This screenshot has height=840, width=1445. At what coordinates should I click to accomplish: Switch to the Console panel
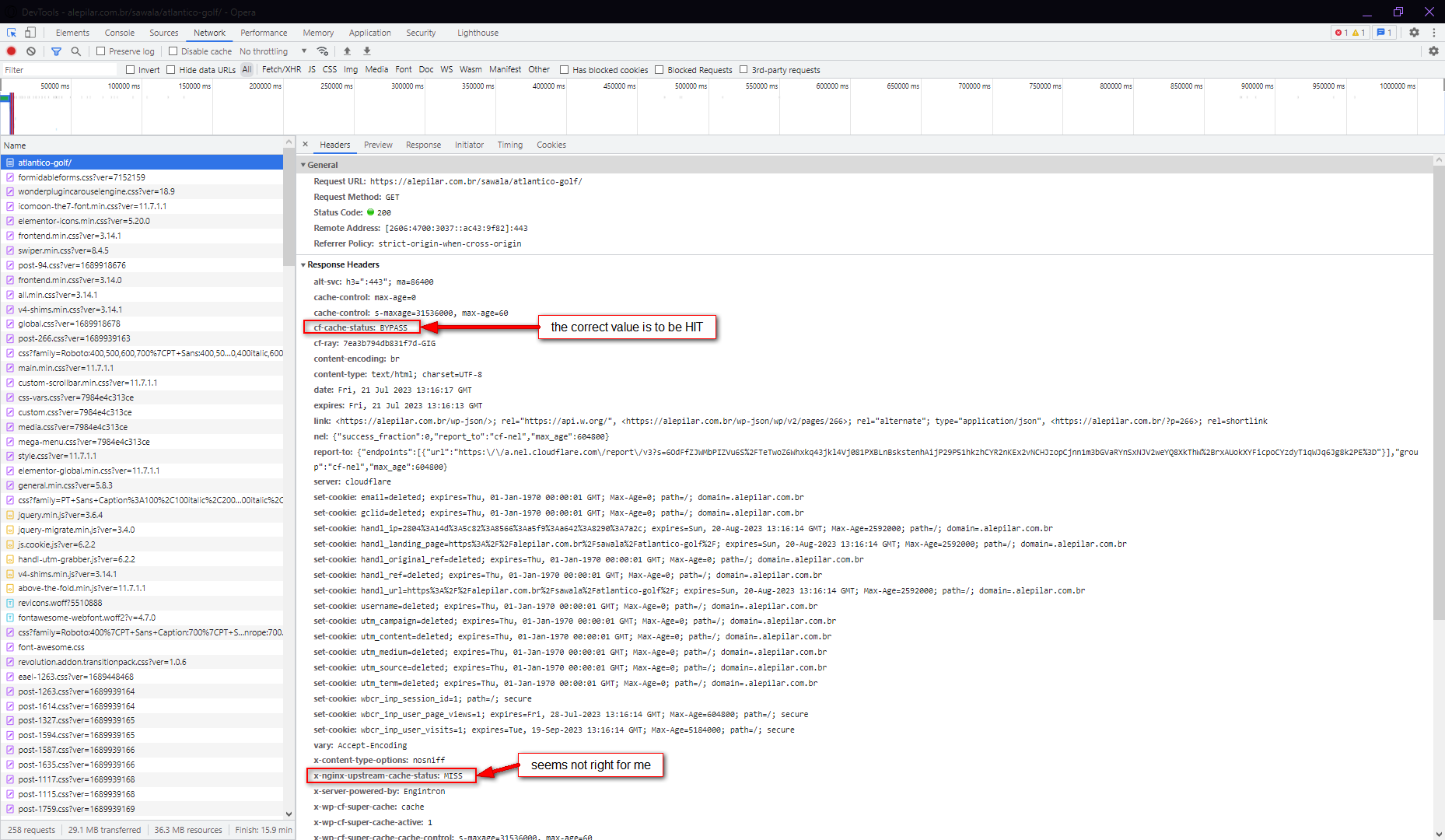[x=120, y=33]
